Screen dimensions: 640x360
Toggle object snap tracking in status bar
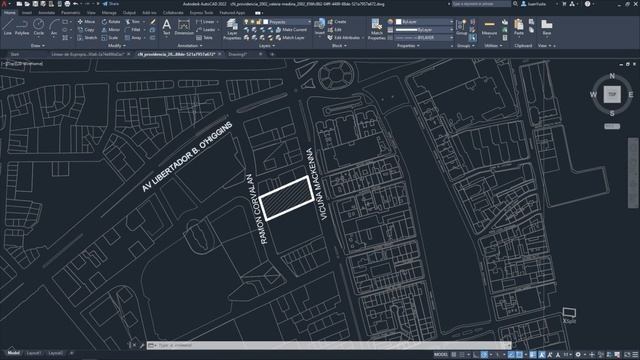511,355
